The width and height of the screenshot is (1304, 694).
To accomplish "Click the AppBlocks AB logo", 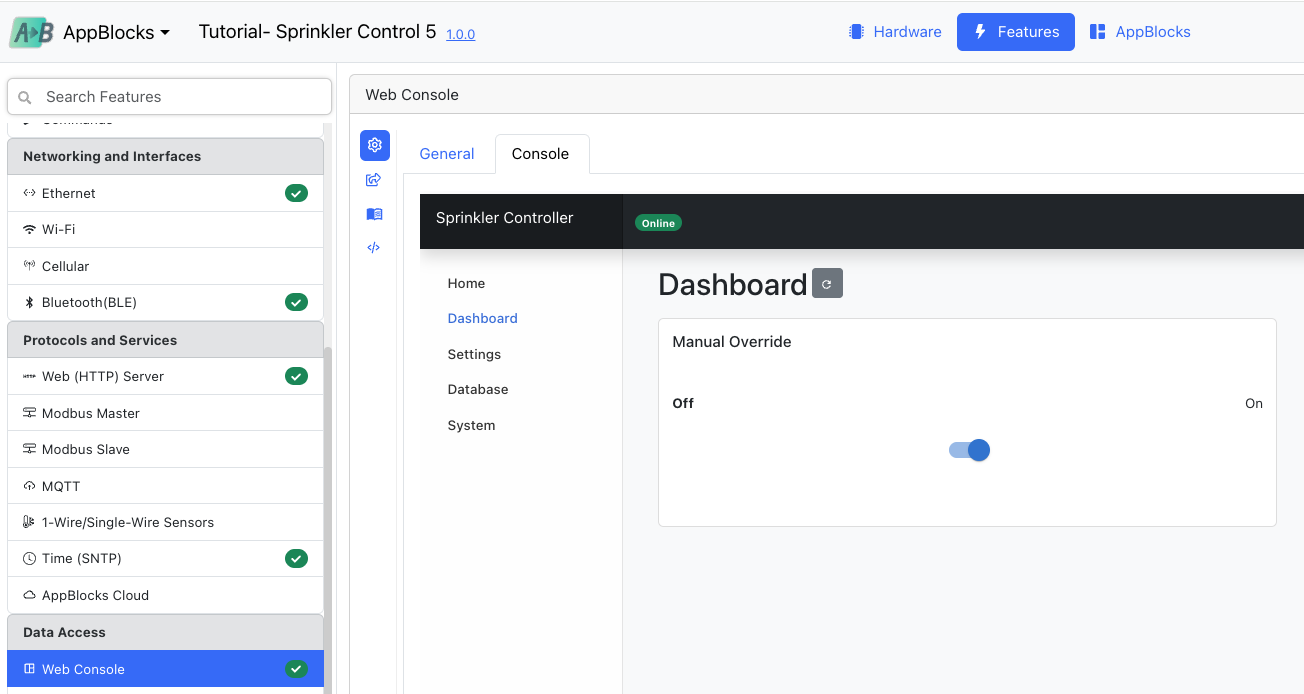I will 32,32.
